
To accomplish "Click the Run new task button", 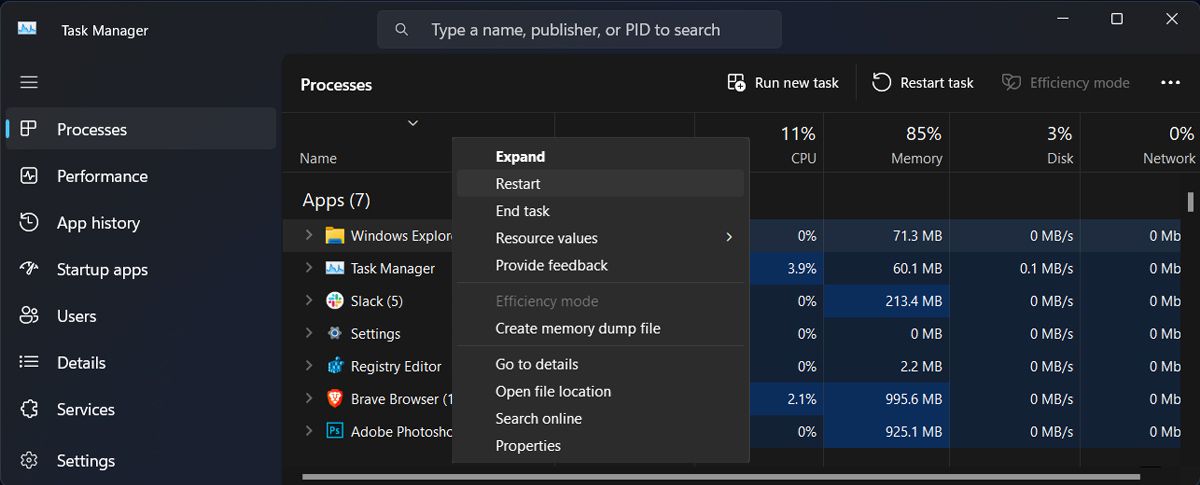I will pos(783,83).
